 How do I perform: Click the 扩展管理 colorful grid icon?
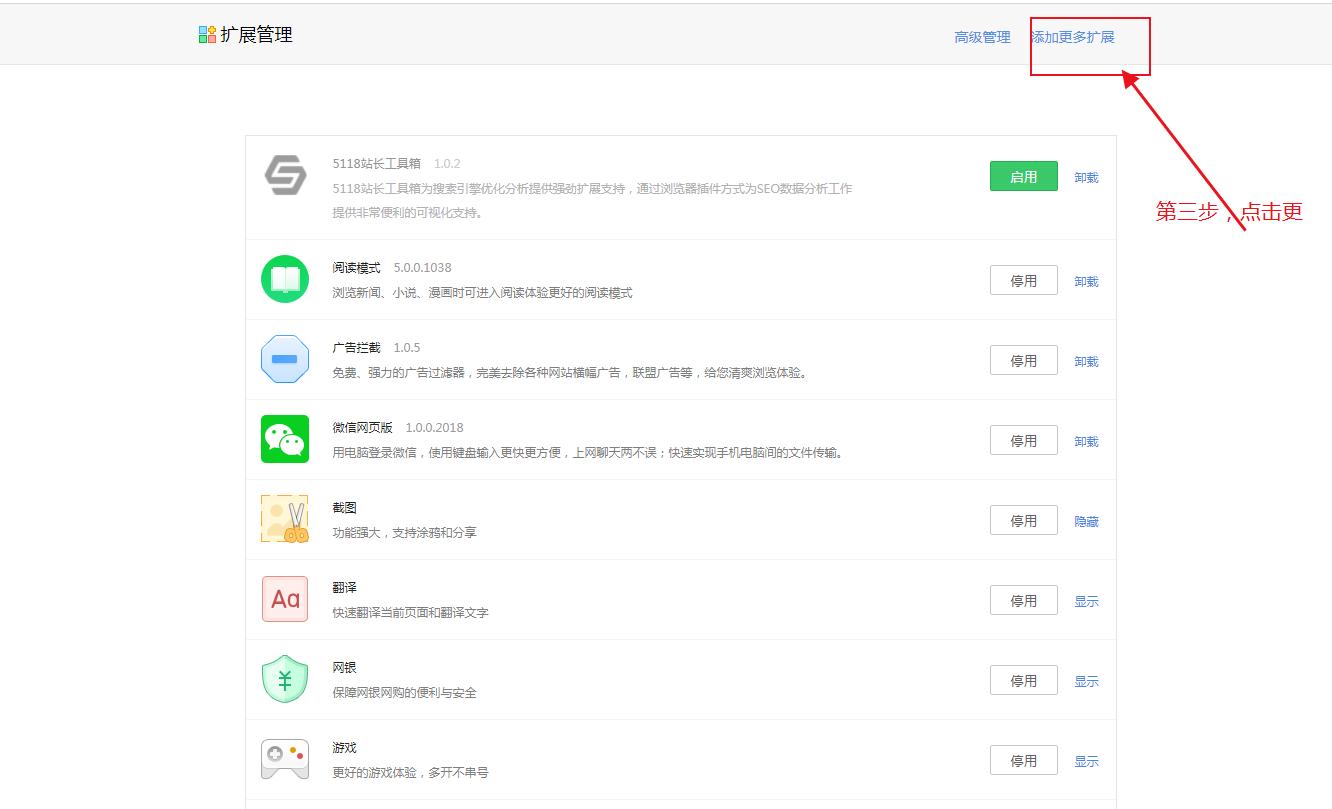tap(207, 35)
